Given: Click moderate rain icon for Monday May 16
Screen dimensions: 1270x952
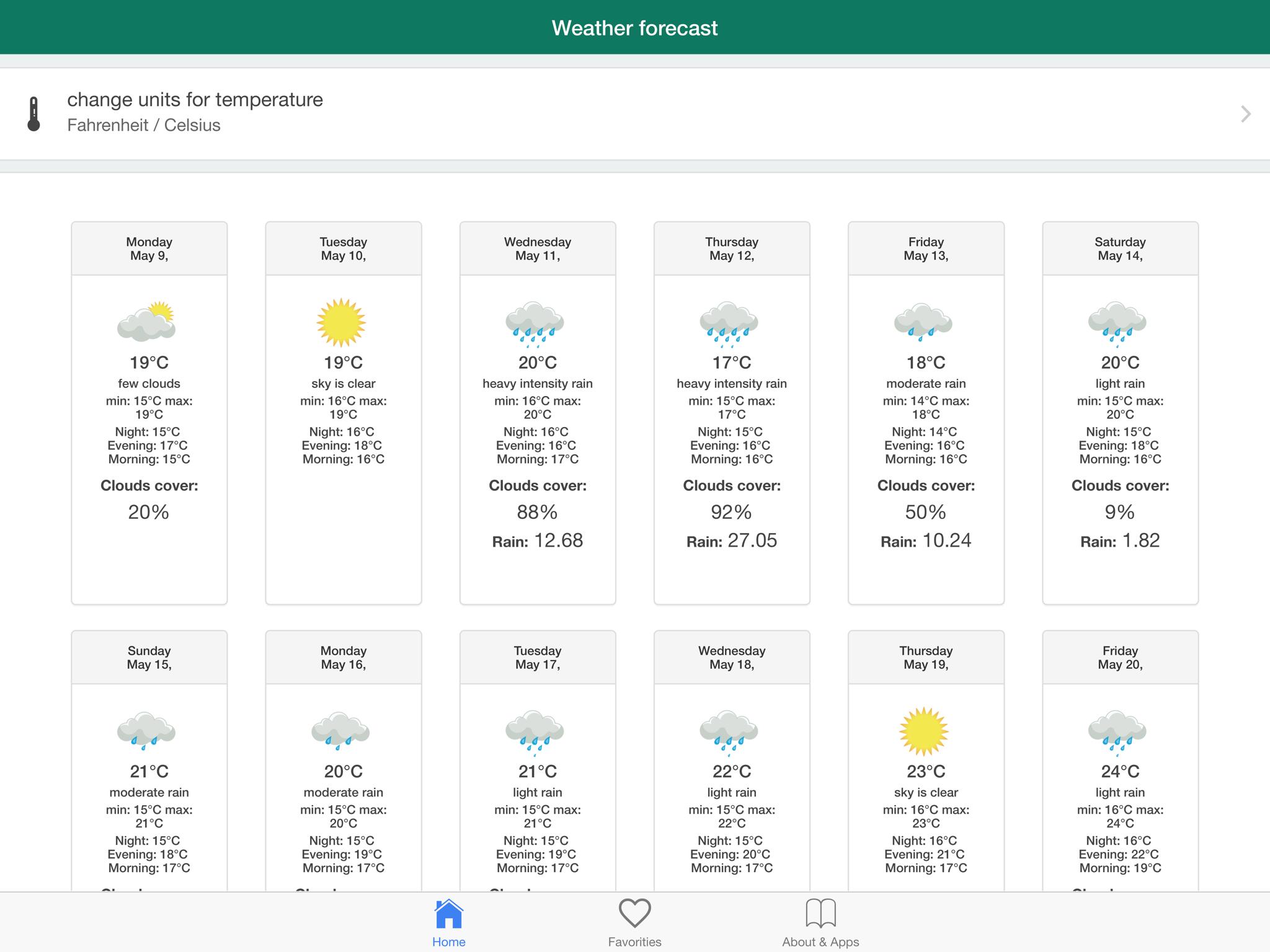Looking at the screenshot, I should (x=340, y=731).
